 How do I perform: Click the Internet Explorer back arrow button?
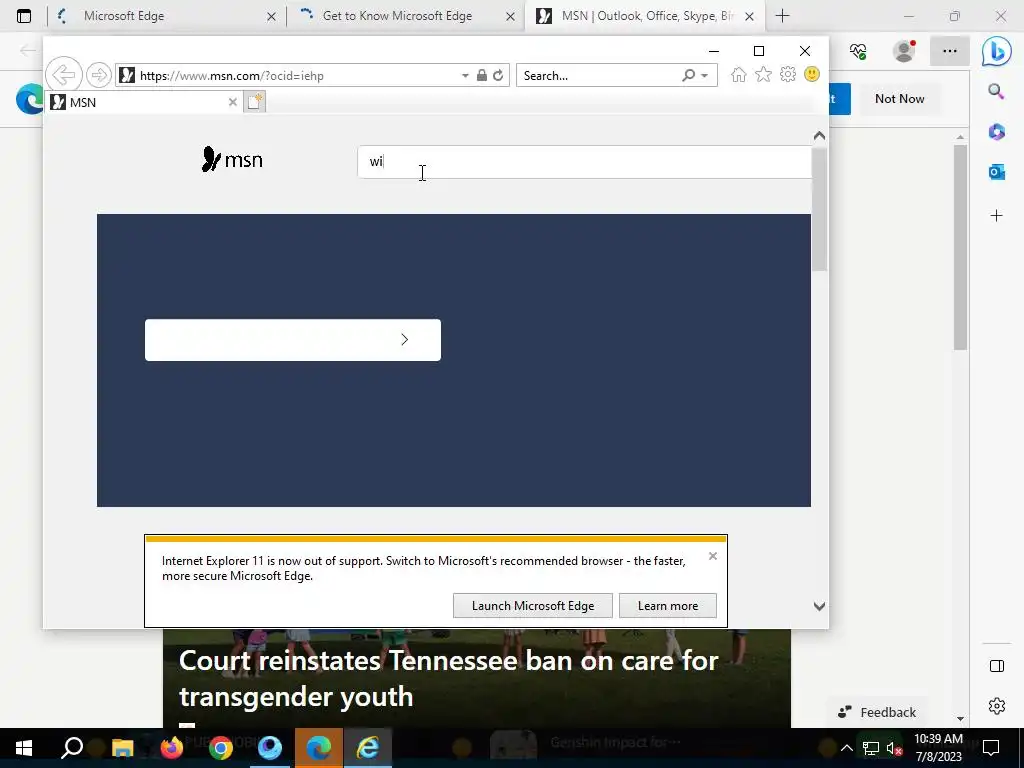click(63, 74)
